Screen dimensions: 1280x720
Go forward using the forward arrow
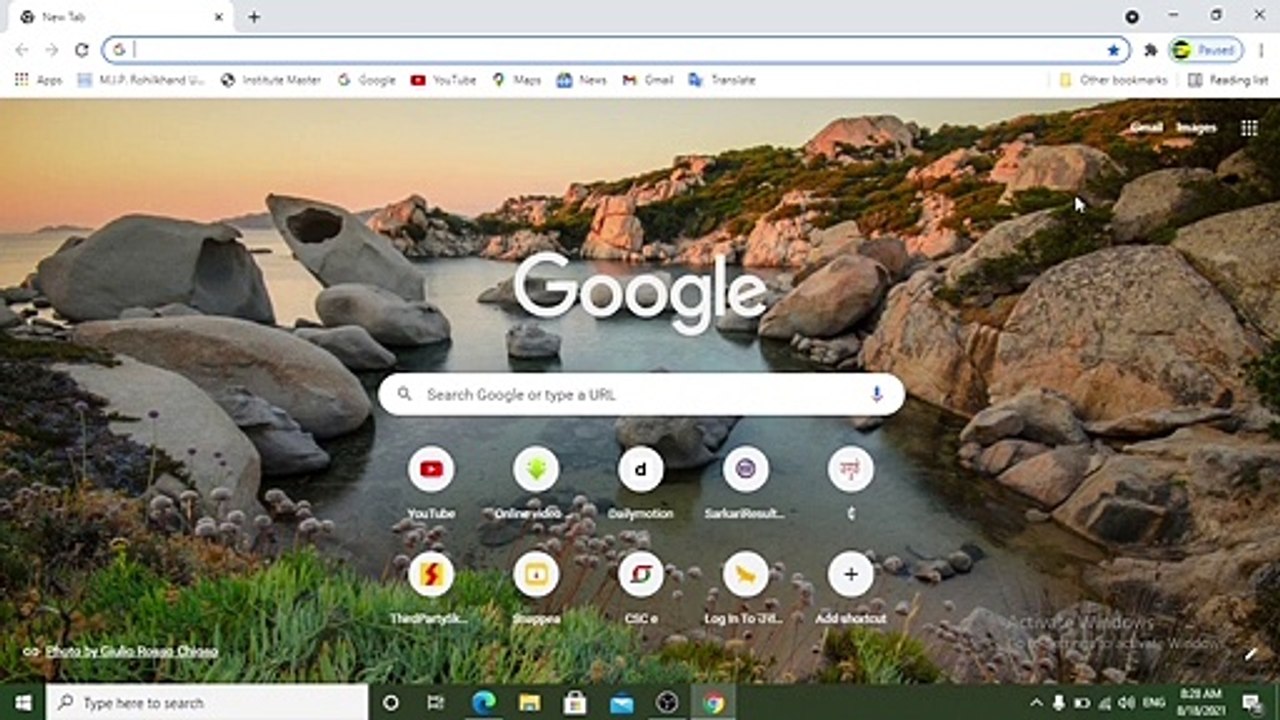[x=52, y=50]
